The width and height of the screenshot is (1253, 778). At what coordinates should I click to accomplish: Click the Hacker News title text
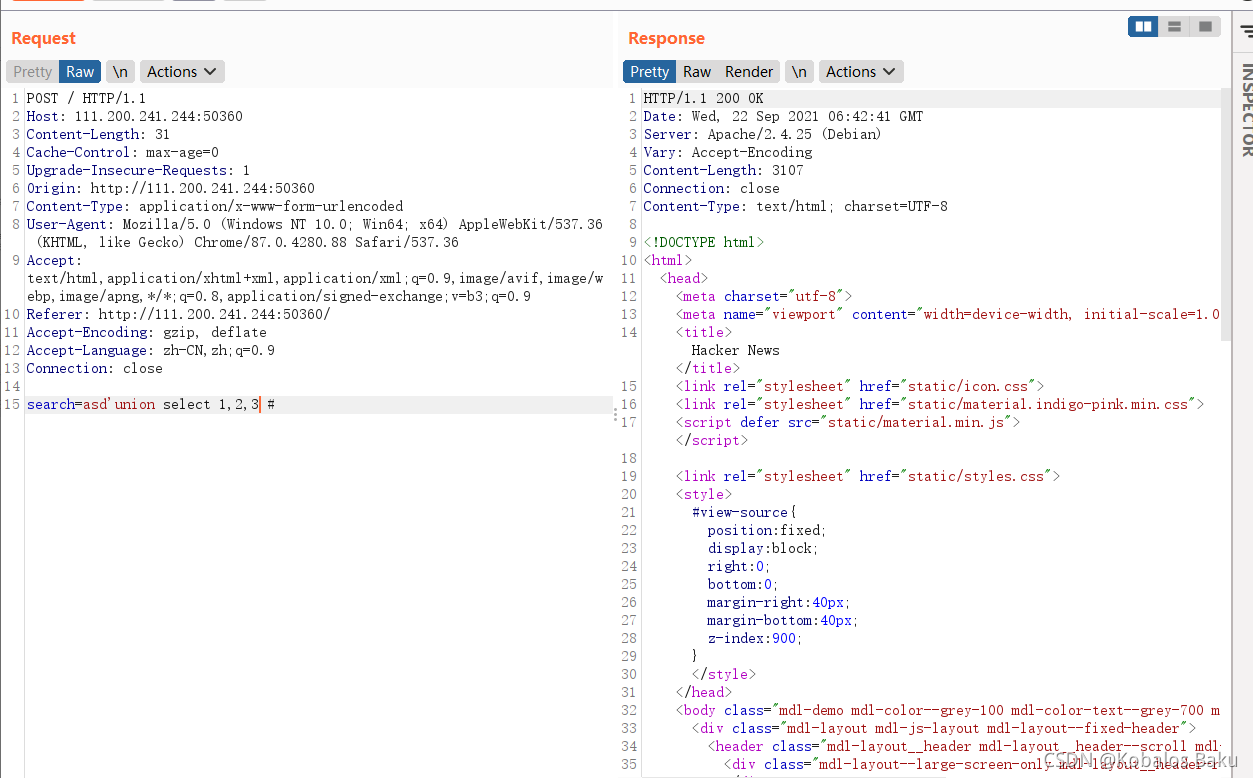(735, 350)
